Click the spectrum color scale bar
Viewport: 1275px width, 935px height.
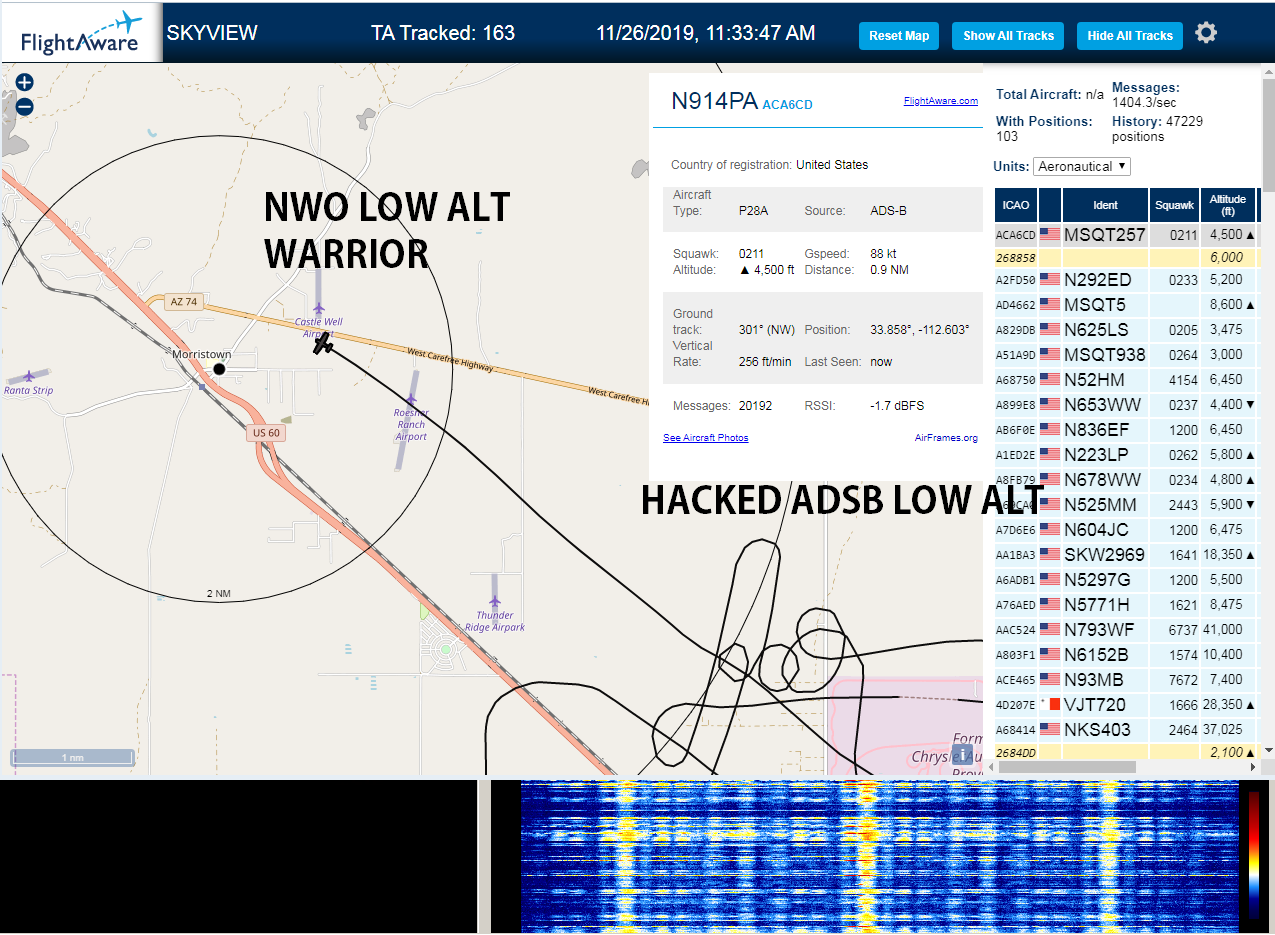1254,856
